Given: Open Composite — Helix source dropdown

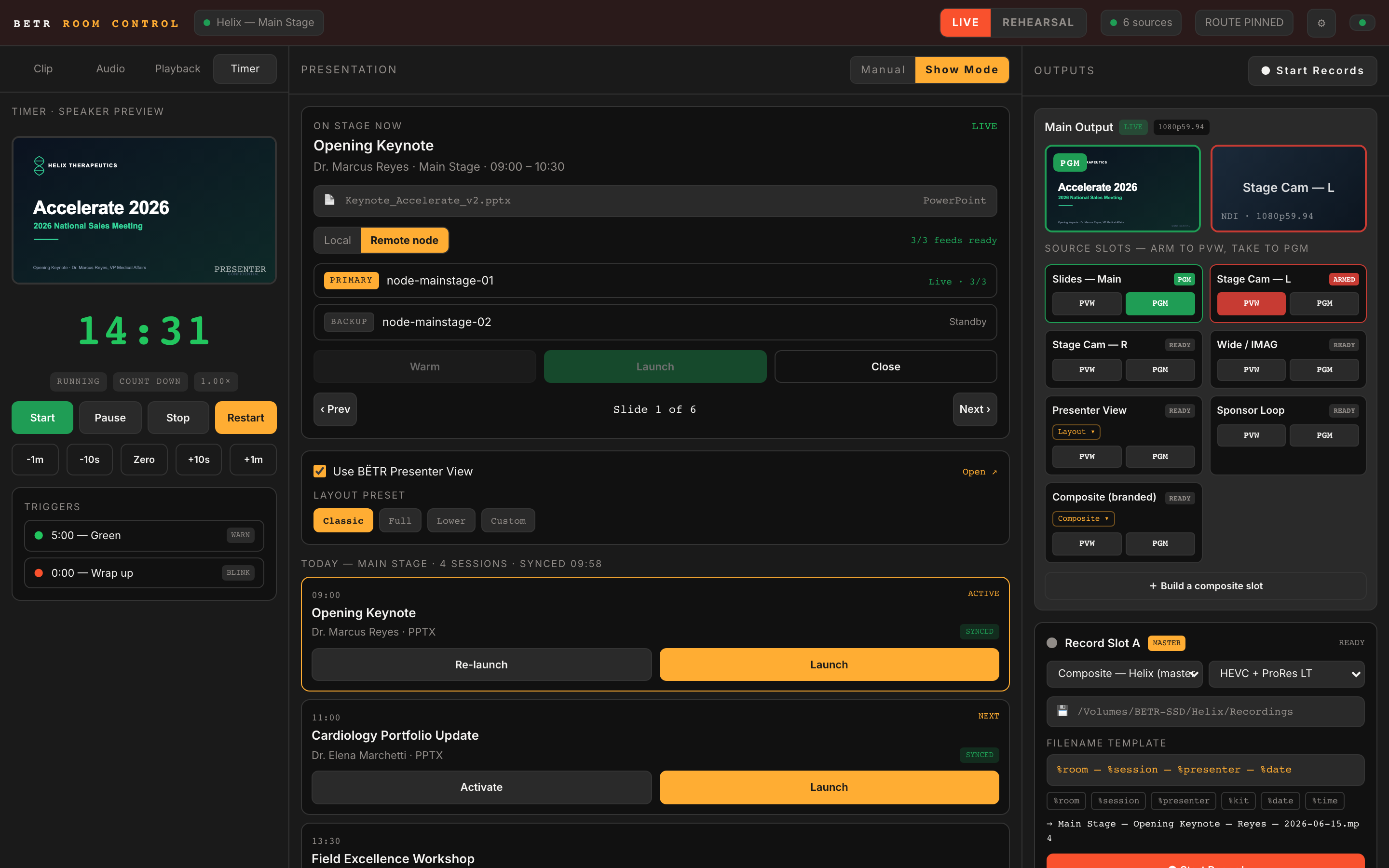Looking at the screenshot, I should [1124, 673].
